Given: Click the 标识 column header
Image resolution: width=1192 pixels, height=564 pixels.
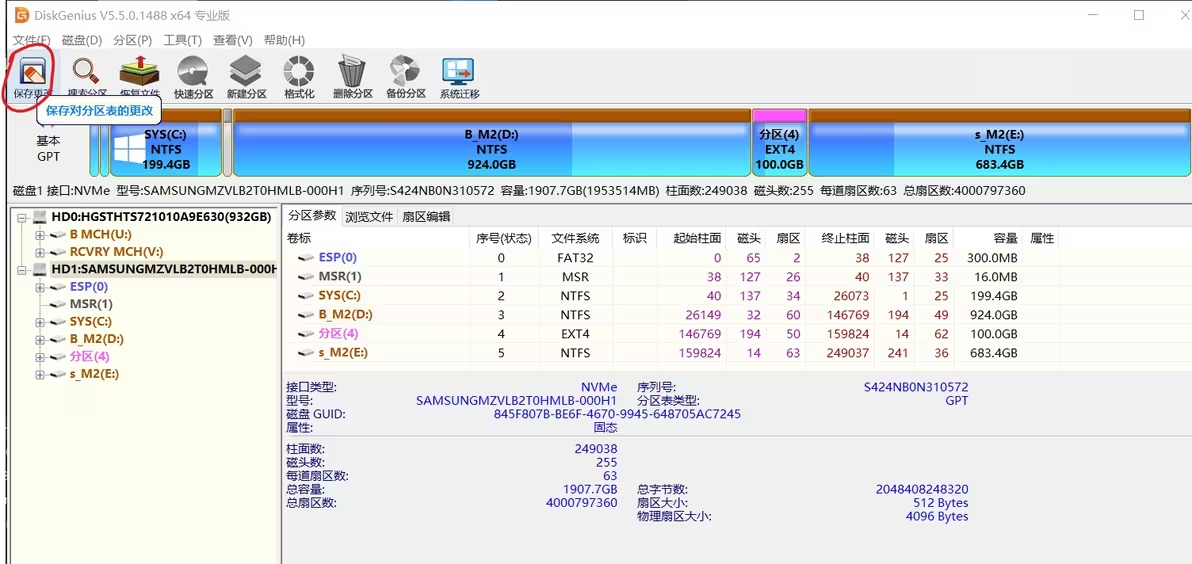Looking at the screenshot, I should click(x=634, y=238).
